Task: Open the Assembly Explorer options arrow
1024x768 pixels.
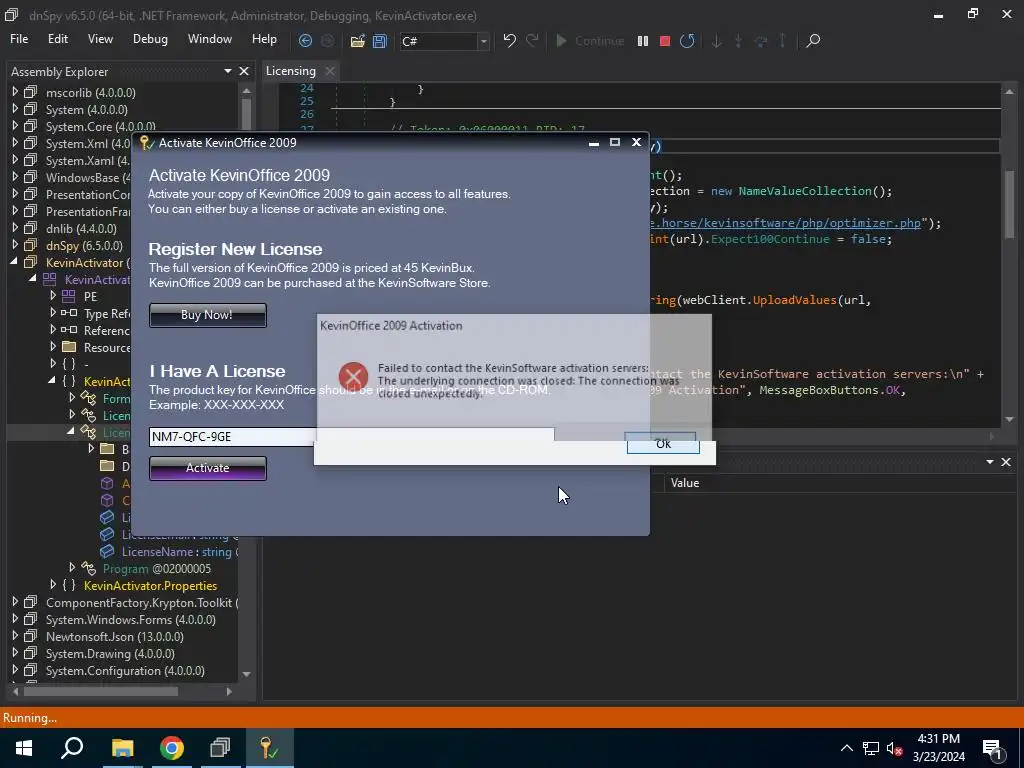Action: coord(227,71)
